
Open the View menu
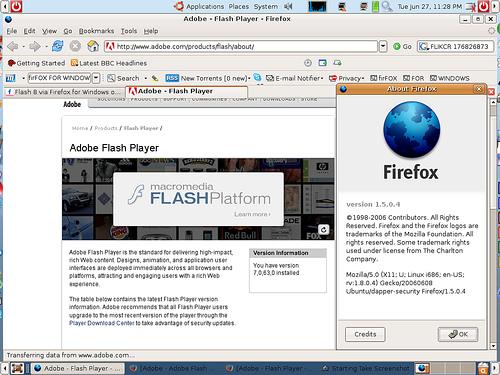point(49,31)
